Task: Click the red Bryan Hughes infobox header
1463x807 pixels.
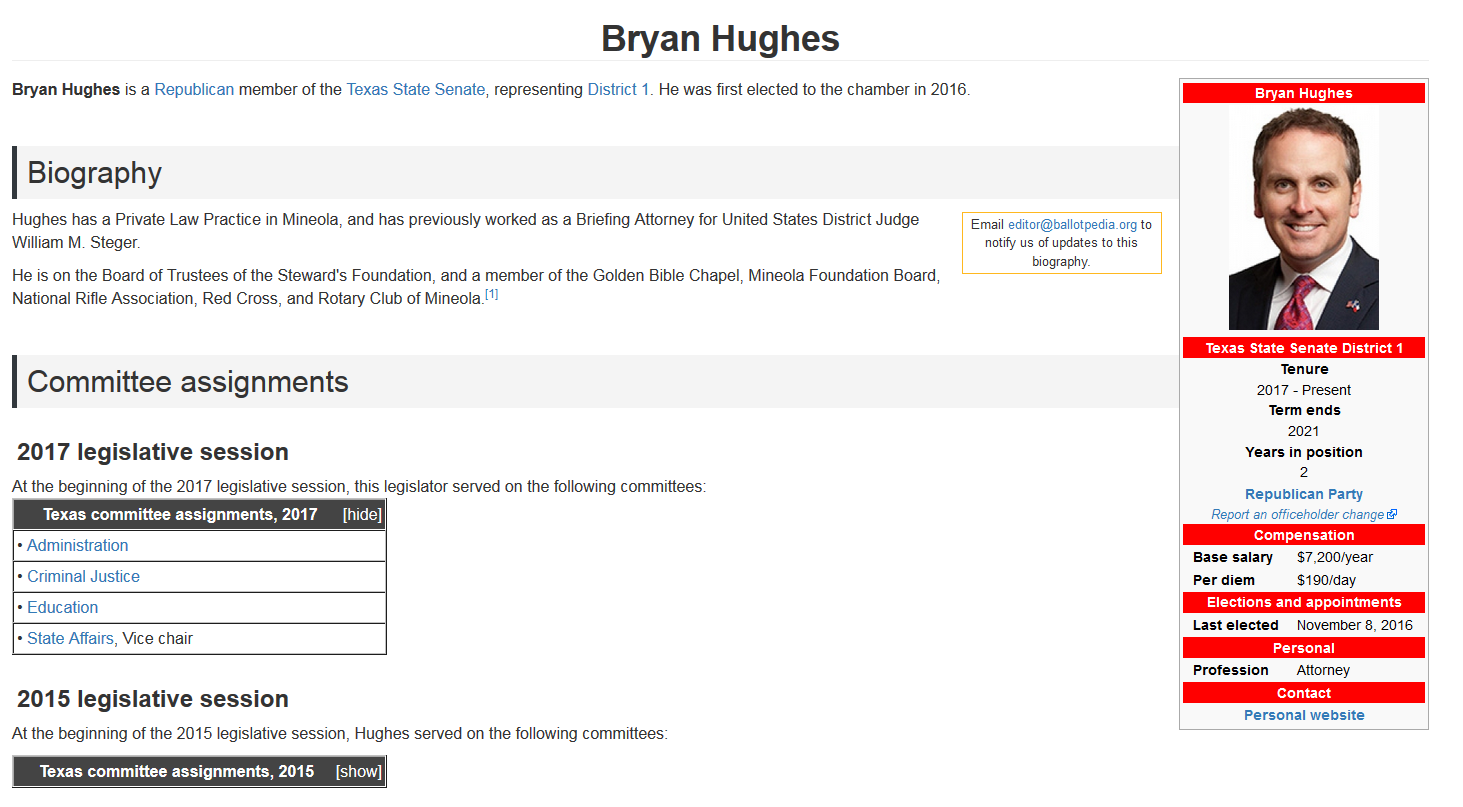Action: coord(1303,93)
